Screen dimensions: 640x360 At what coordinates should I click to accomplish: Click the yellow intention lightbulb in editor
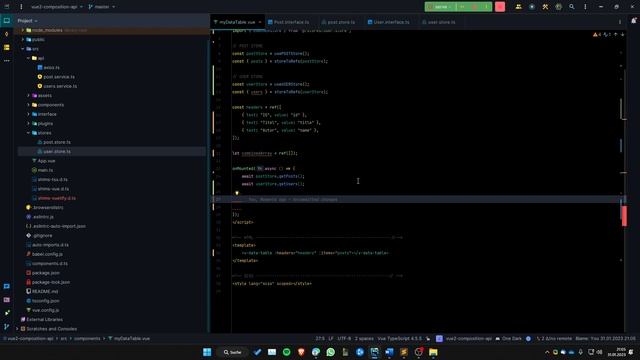237,193
